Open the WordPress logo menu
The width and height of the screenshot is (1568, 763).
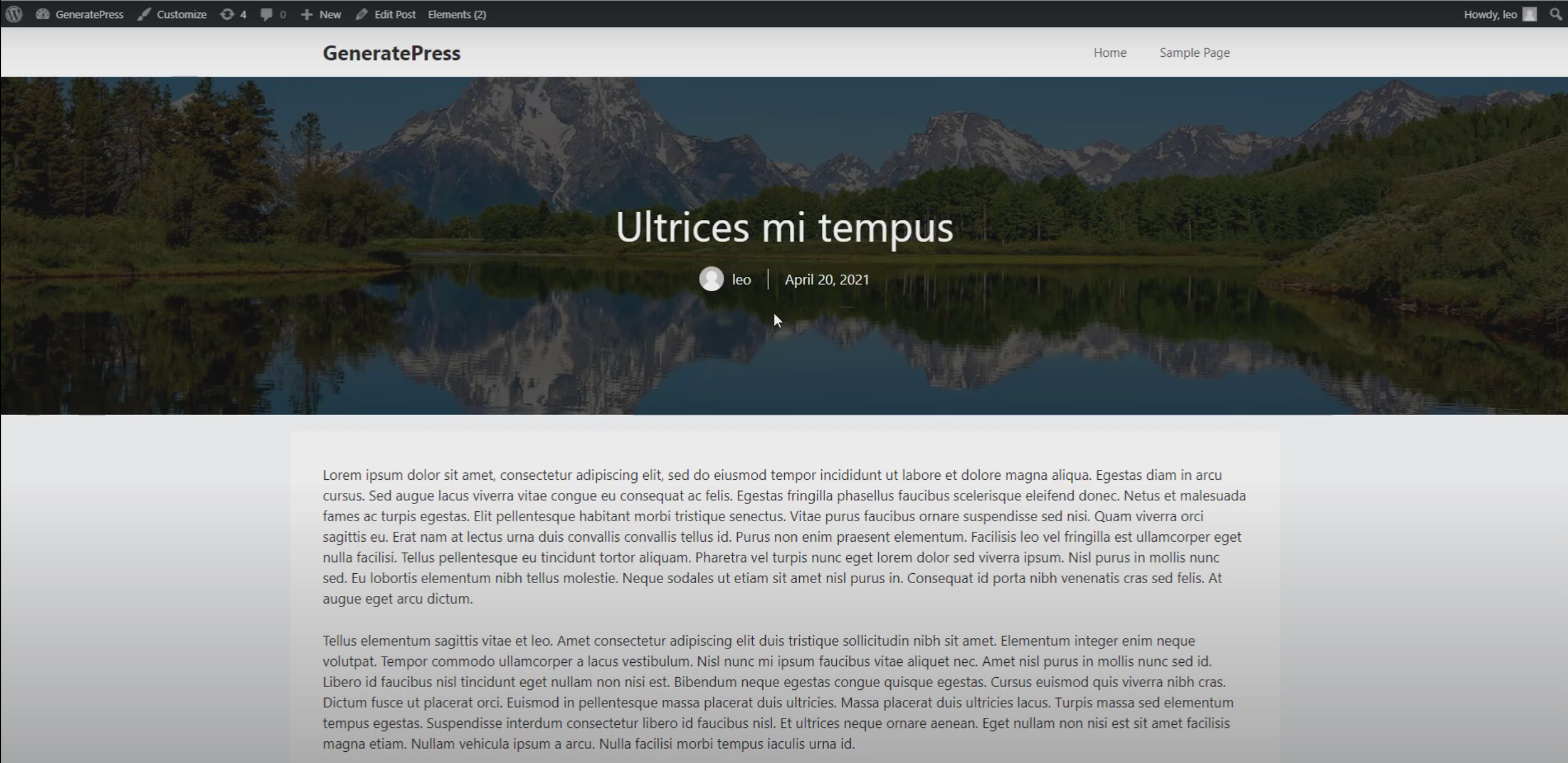(14, 14)
